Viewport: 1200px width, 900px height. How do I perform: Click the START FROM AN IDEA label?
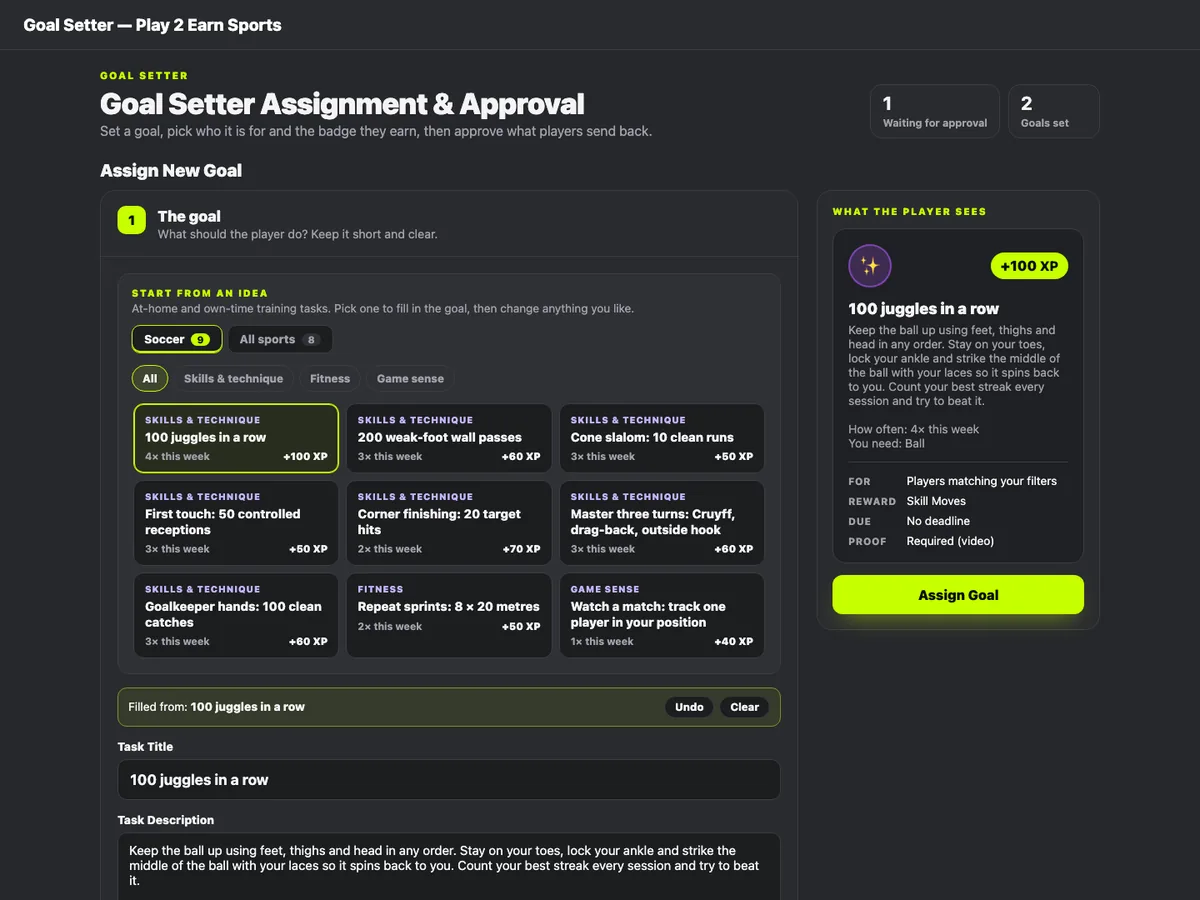coord(200,293)
